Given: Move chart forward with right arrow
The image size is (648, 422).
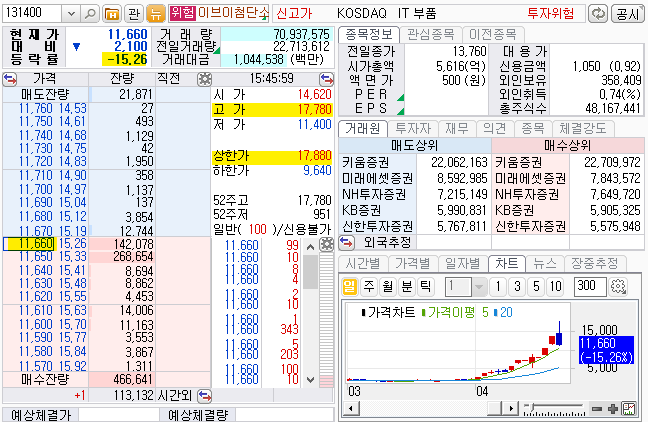Looking at the screenshot, I should (511, 409).
